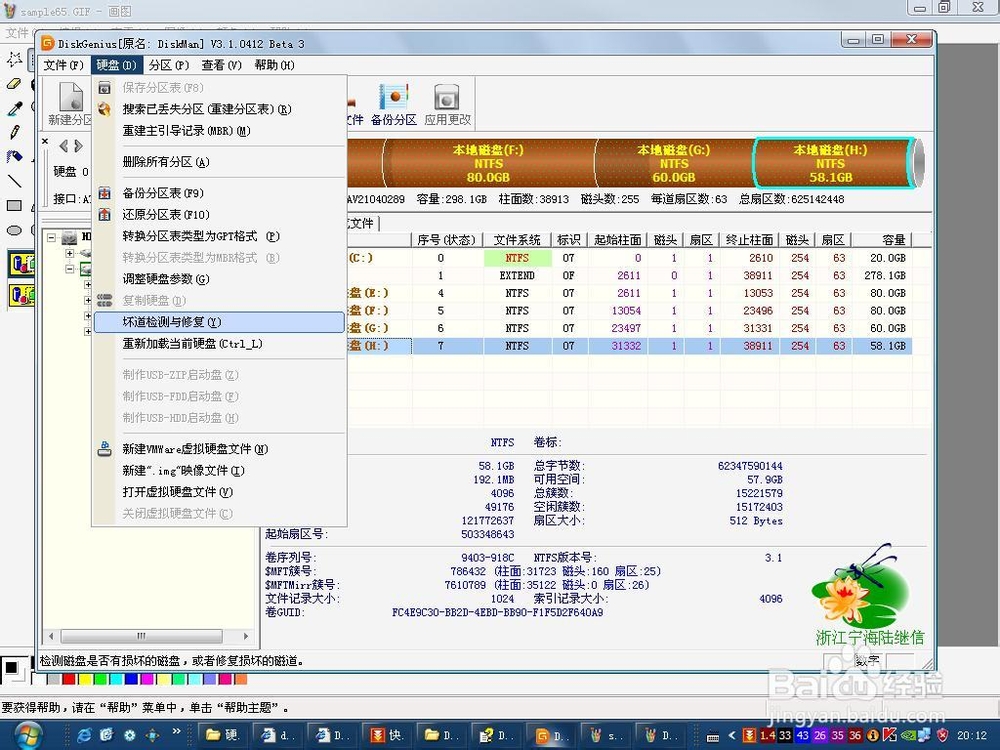Select lower transparent-draw option in Paint toolbox
The height and width of the screenshot is (750, 1000).
click(22, 295)
